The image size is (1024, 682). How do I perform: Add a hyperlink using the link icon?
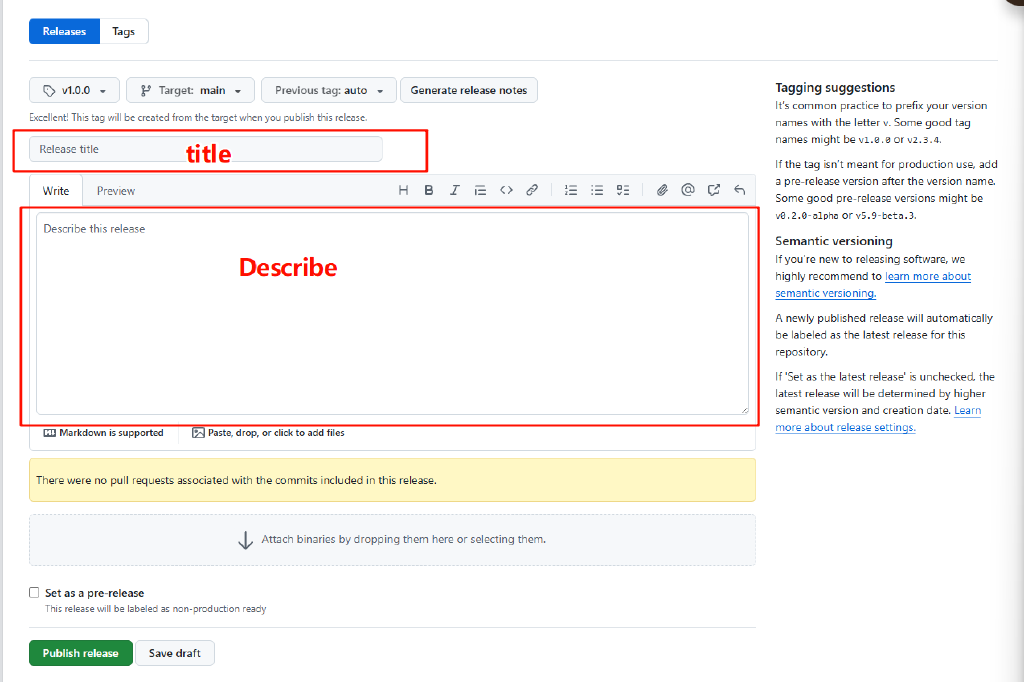[x=531, y=189]
